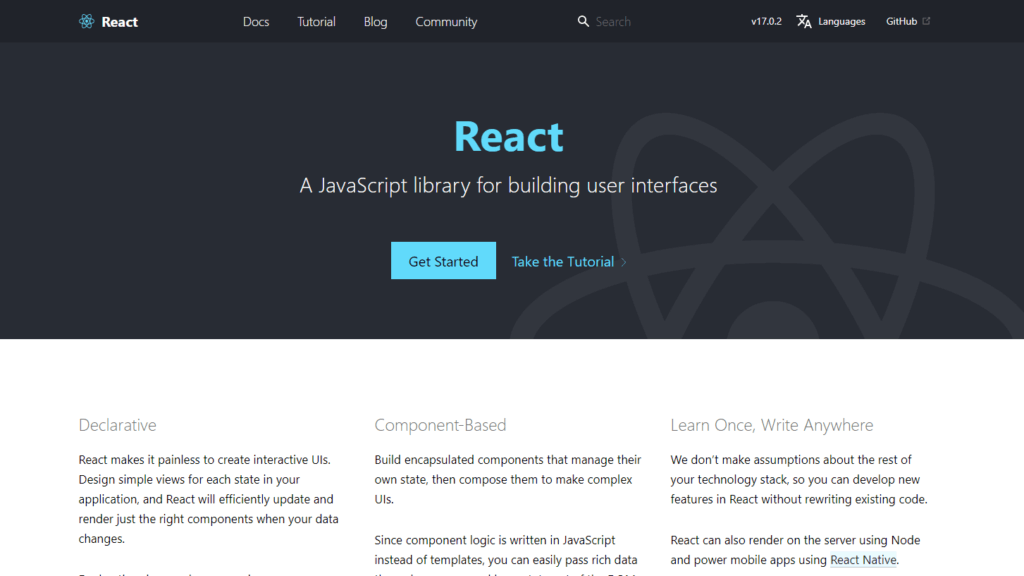Open the Tutorial nav item

[316, 22]
